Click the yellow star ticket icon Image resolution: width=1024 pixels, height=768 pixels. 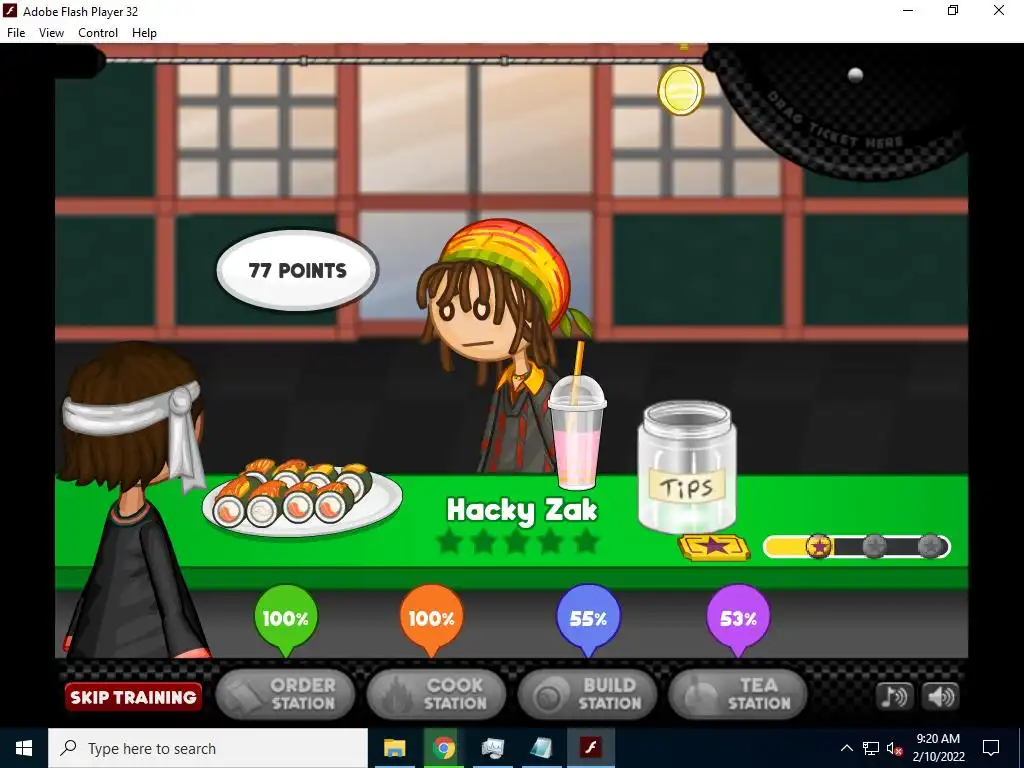tap(714, 547)
